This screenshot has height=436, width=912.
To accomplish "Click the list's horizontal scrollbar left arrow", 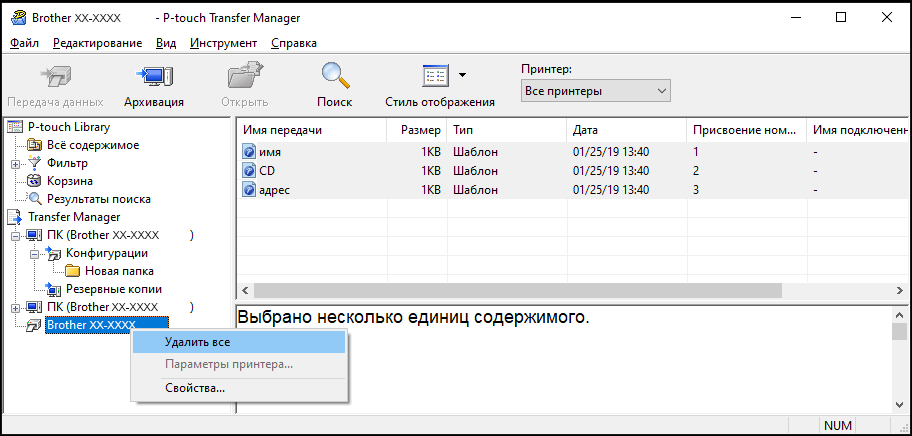I will [x=245, y=290].
